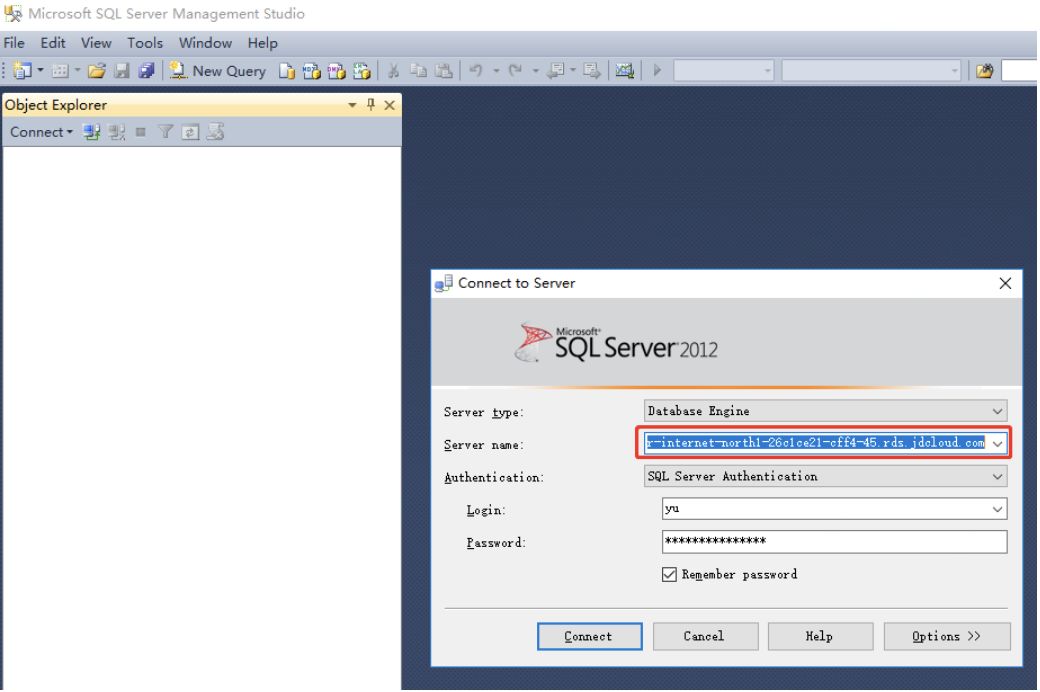Click the Copy icon in toolbar
This screenshot has height=692, width=1040.
(x=419, y=70)
